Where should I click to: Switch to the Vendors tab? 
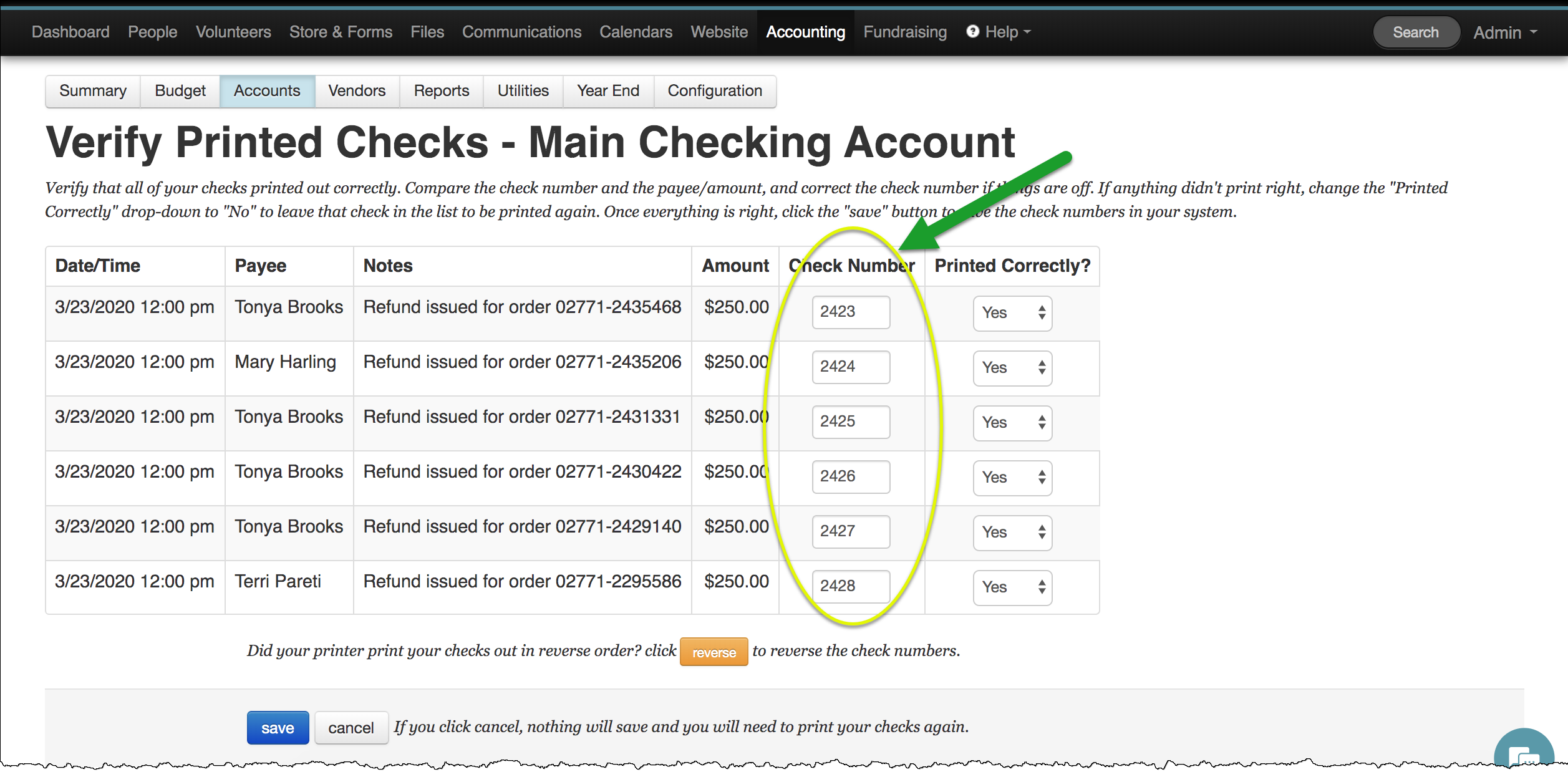click(x=357, y=91)
